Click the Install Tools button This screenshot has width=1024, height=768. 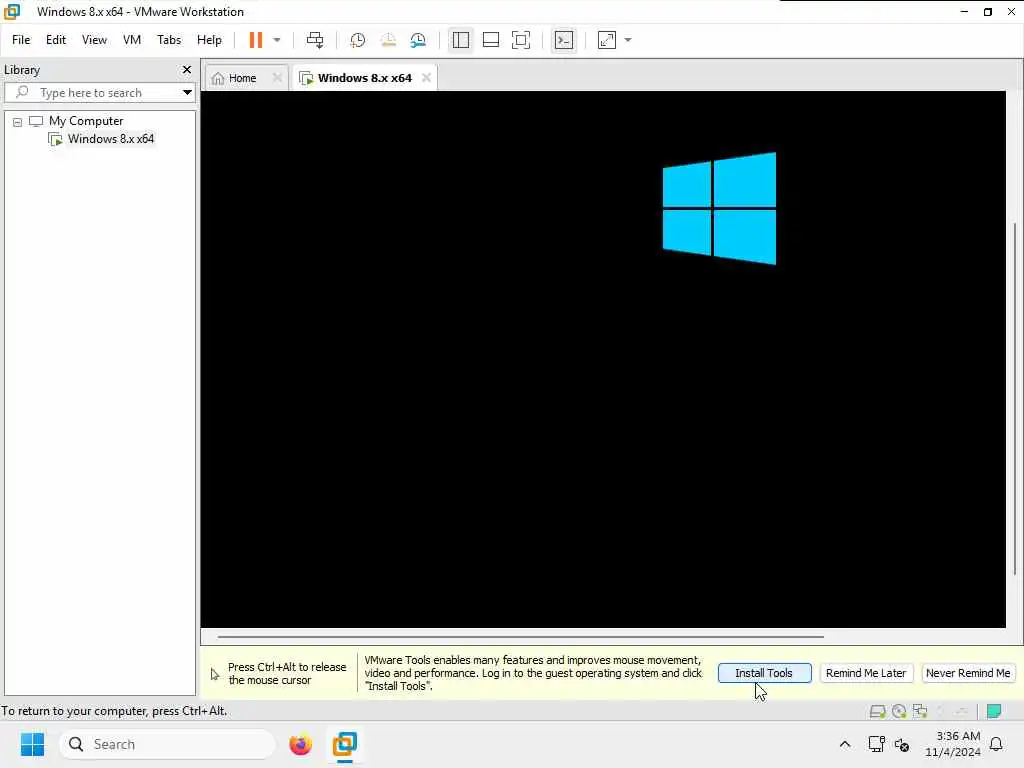[764, 673]
